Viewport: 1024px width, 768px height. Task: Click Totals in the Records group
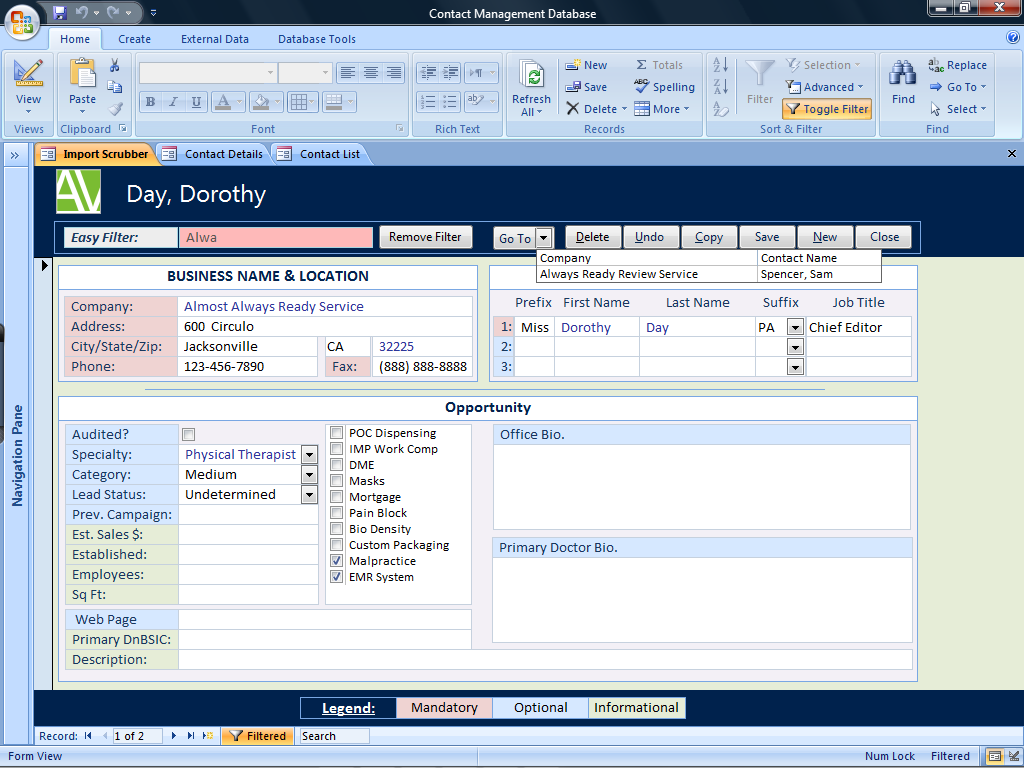tap(660, 65)
